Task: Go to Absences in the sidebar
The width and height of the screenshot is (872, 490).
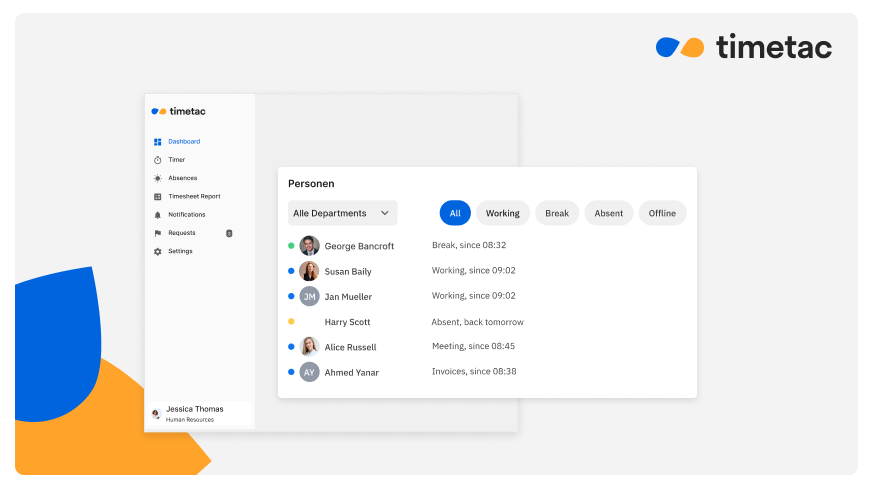Action: click(x=183, y=179)
